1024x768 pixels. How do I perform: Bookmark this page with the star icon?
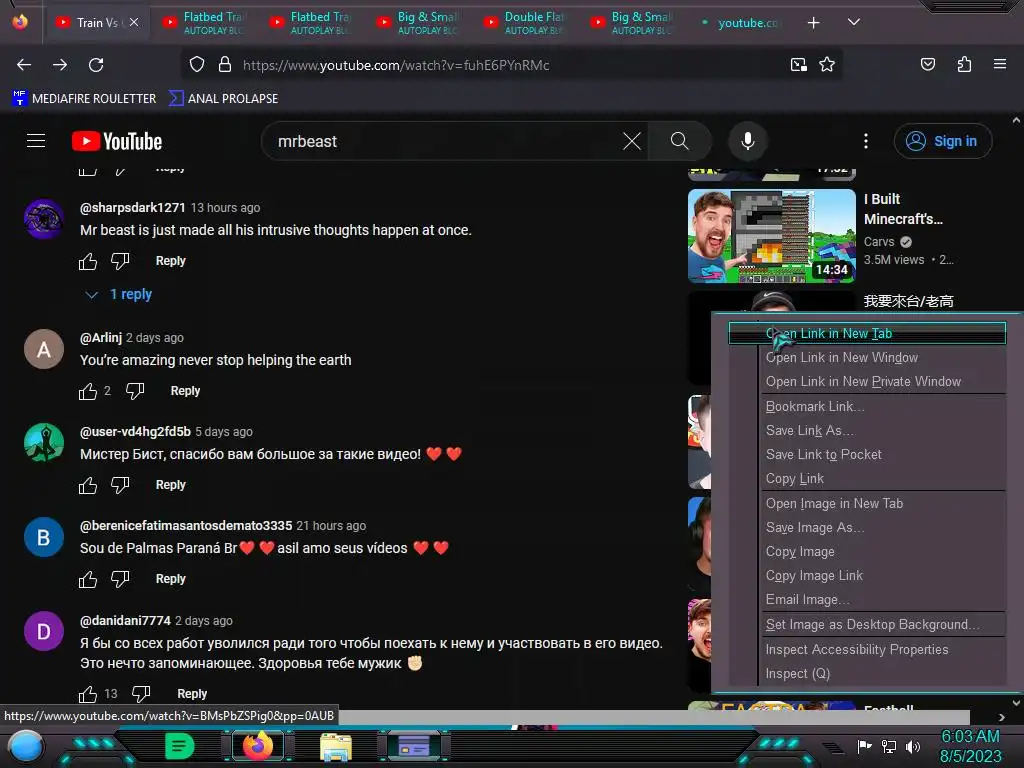coord(827,65)
